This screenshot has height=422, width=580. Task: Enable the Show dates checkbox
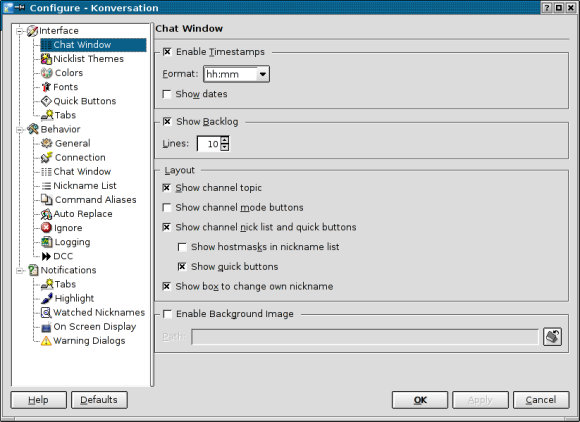click(x=167, y=94)
